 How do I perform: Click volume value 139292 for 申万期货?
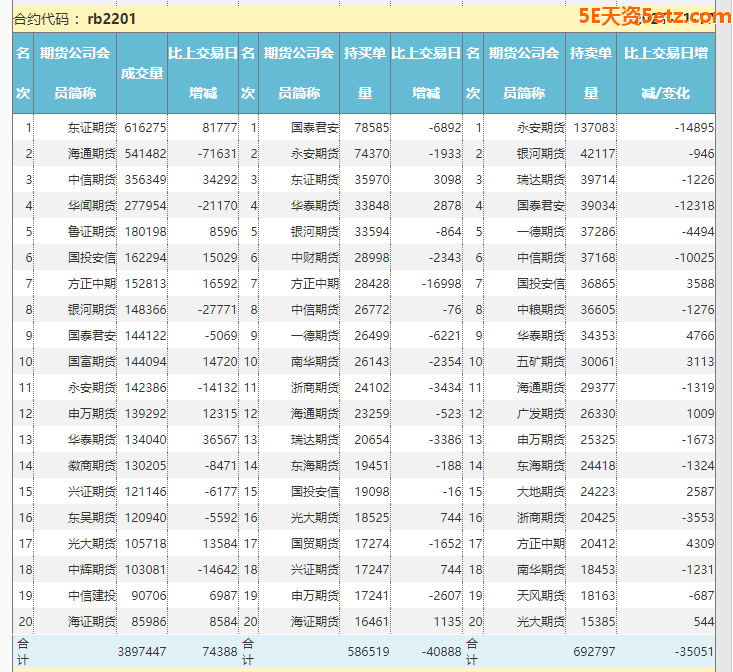tap(145, 414)
